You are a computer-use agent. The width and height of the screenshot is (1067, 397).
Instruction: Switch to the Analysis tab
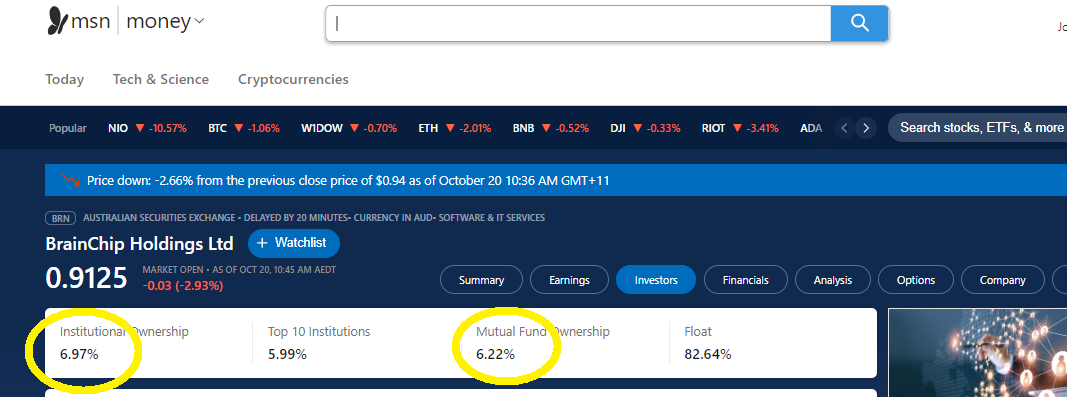[833, 280]
